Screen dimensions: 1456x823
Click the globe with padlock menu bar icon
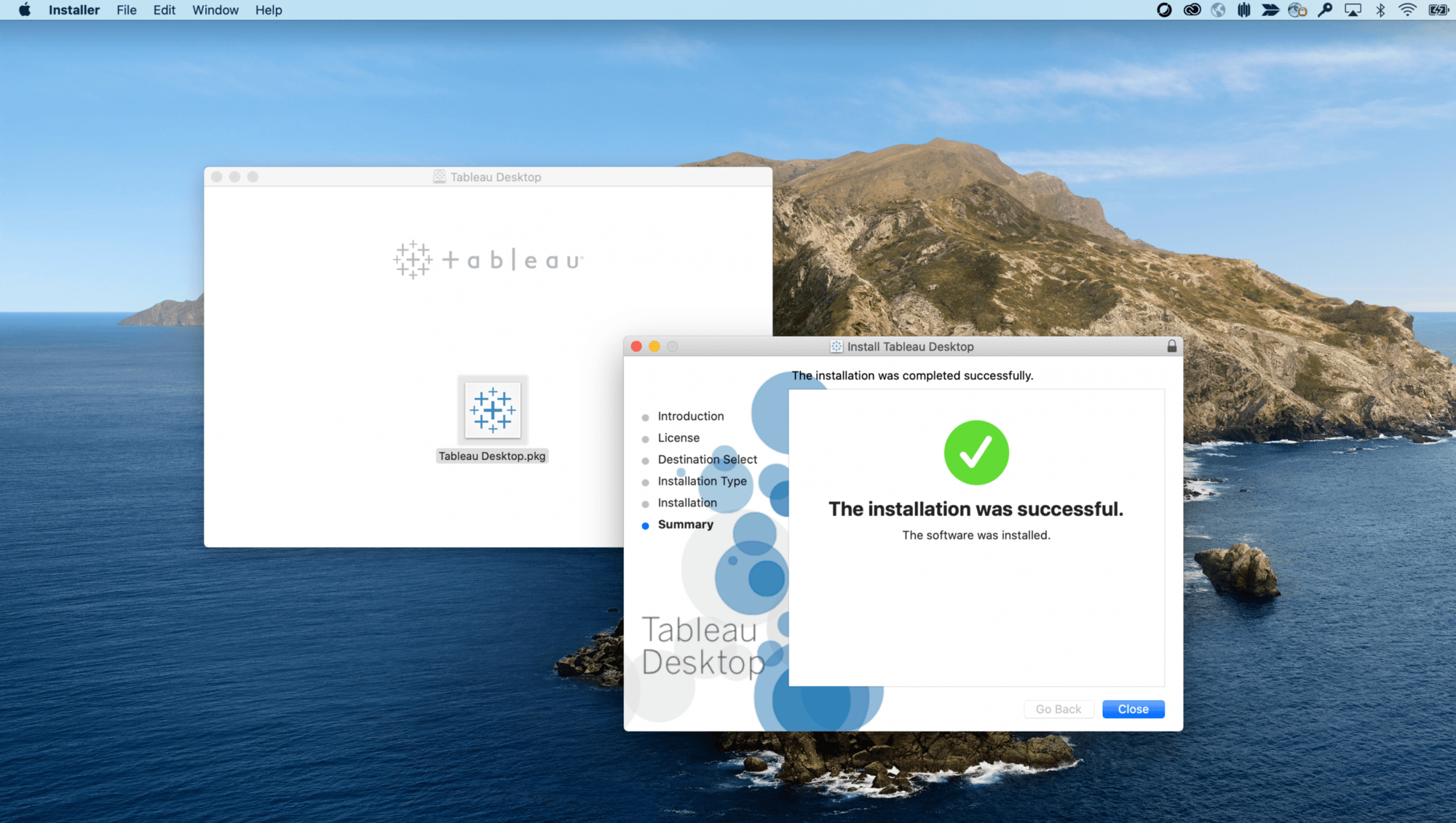click(x=1297, y=9)
